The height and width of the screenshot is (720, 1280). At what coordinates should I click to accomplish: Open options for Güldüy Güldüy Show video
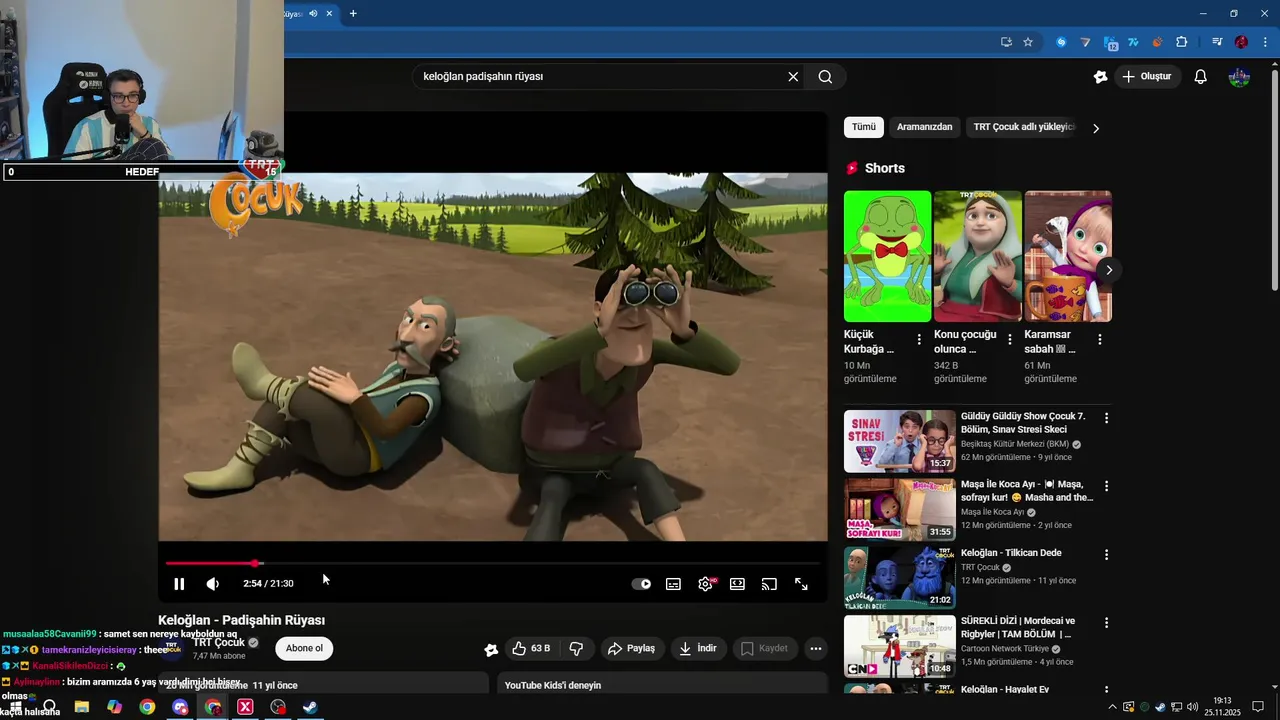pos(1106,418)
